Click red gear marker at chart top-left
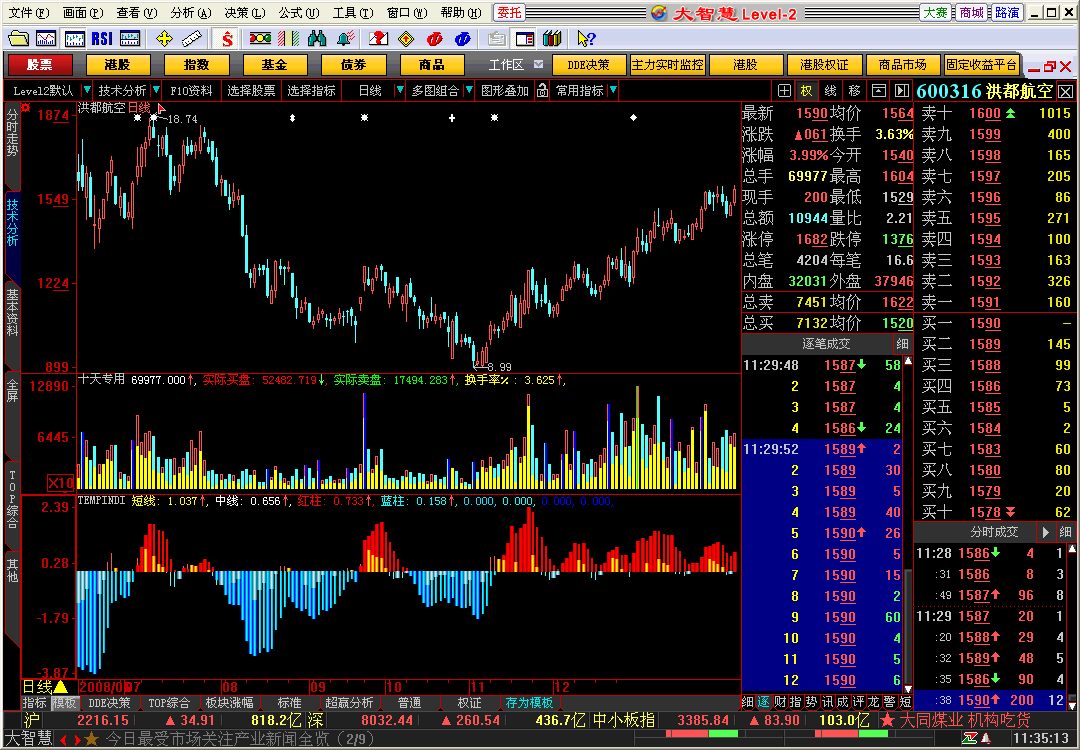This screenshot has width=1080, height=750. click(x=26, y=107)
